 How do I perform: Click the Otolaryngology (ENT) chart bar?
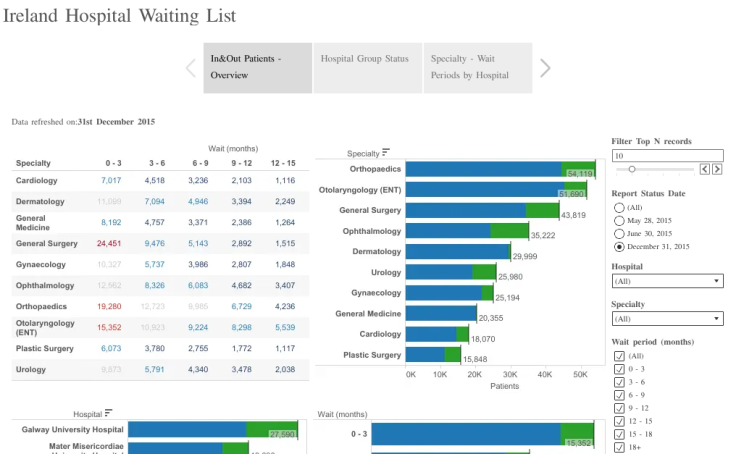(x=496, y=190)
